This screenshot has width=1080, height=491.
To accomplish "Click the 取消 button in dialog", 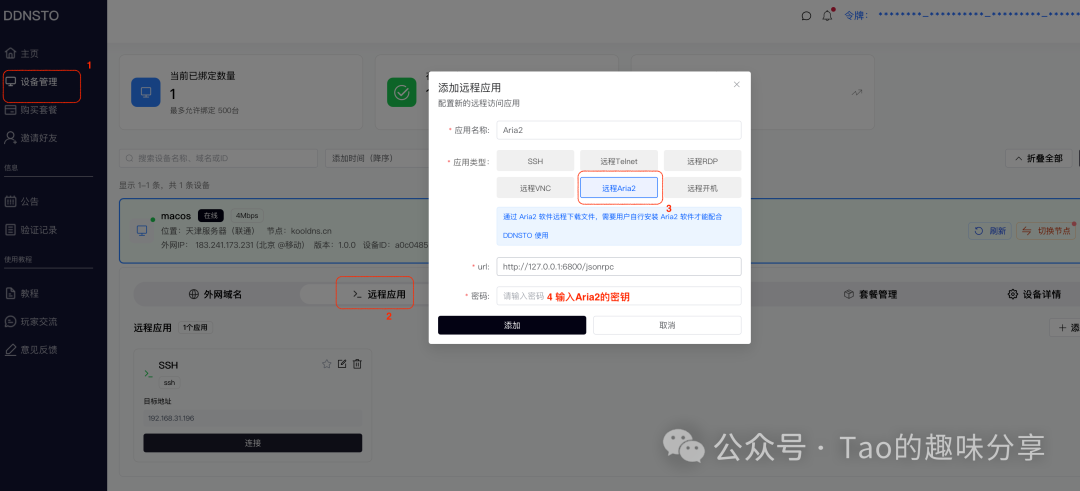I will tap(667, 325).
